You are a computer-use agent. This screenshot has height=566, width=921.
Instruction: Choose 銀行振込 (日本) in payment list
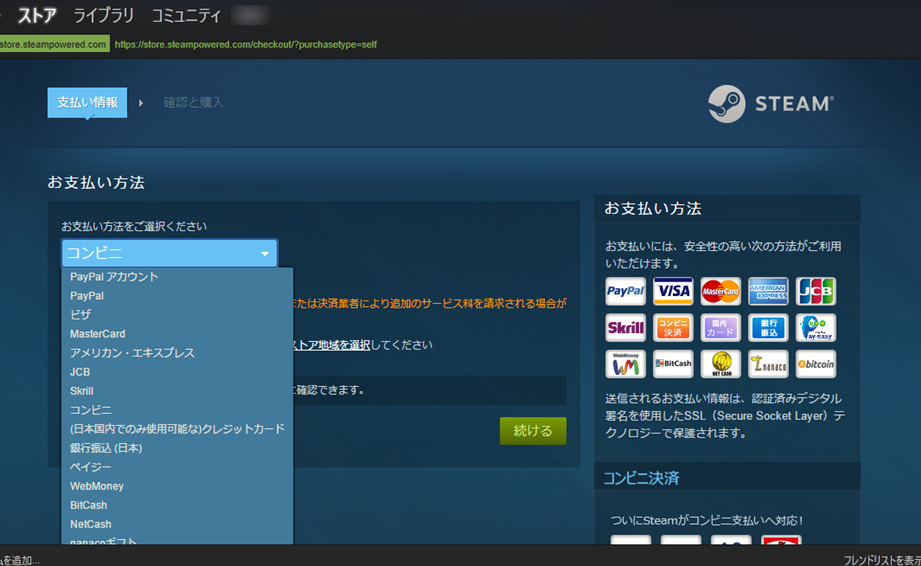tap(106, 448)
